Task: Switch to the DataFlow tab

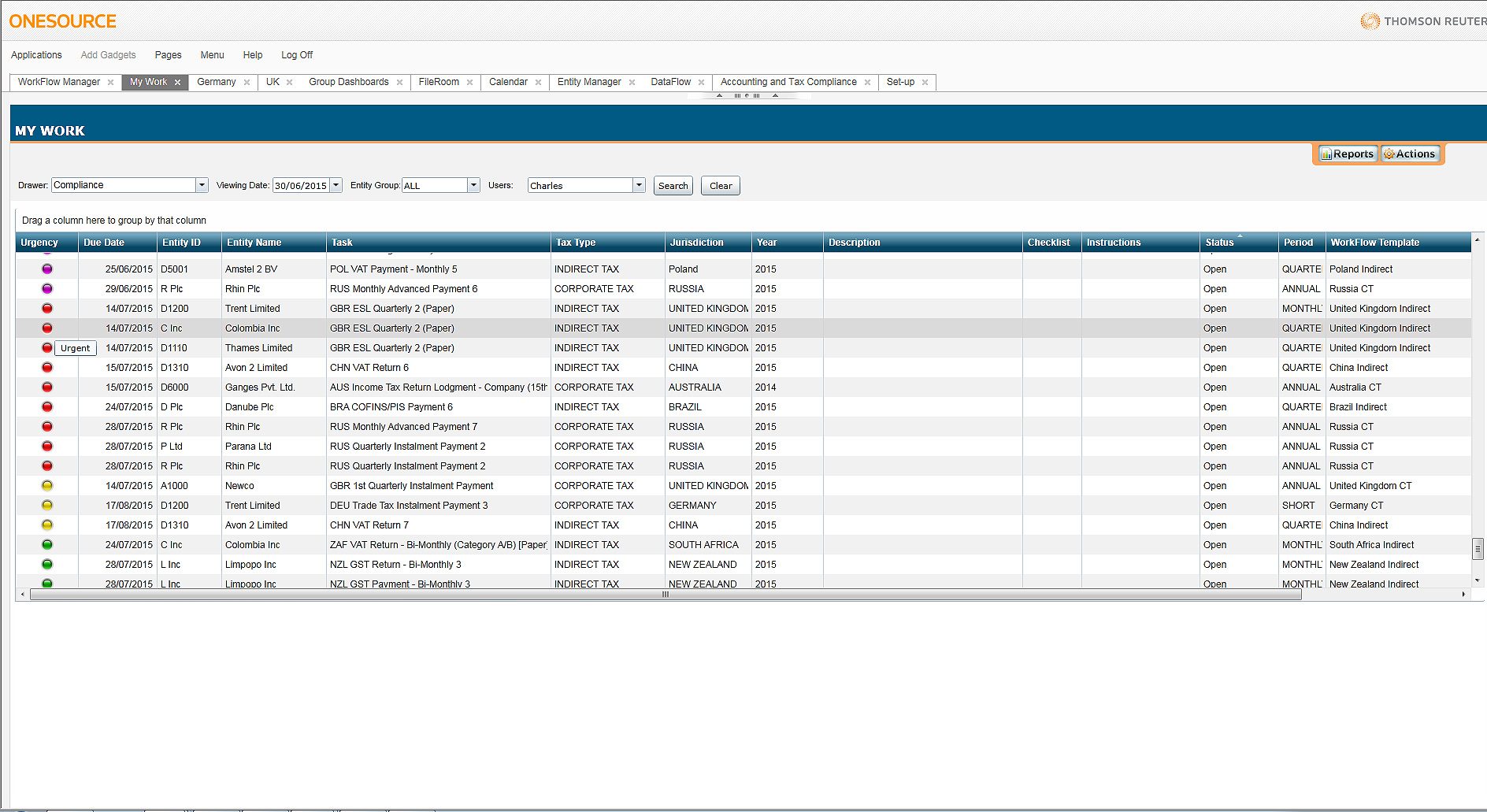Action: click(x=671, y=82)
